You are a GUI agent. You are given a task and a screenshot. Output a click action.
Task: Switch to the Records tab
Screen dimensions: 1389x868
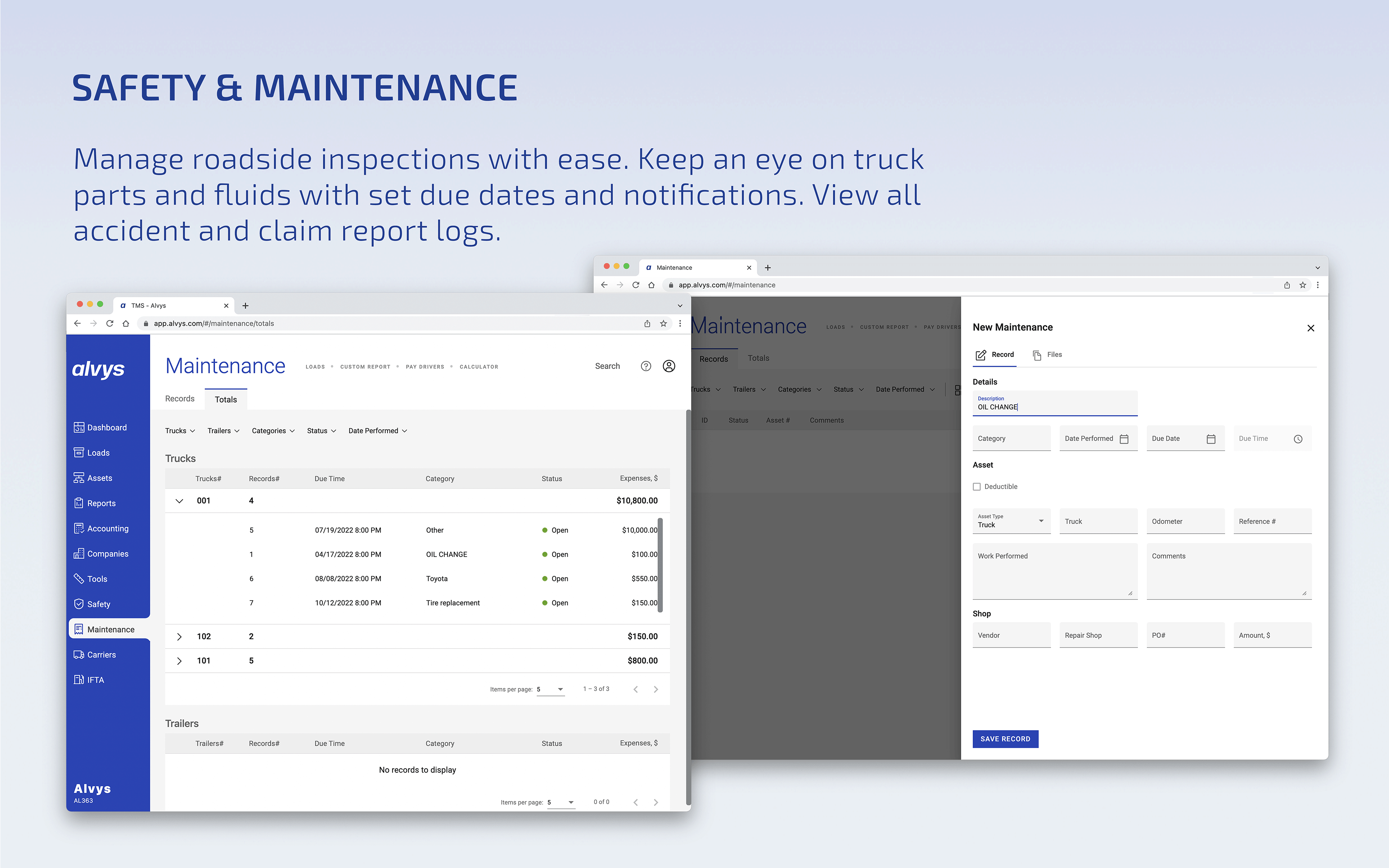[x=179, y=398]
